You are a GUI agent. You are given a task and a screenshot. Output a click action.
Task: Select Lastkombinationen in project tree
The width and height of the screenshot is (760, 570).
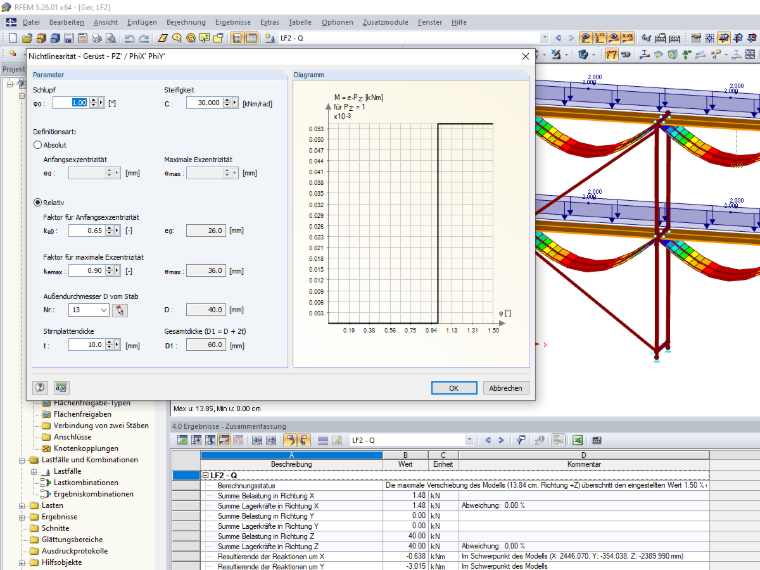[x=86, y=483]
